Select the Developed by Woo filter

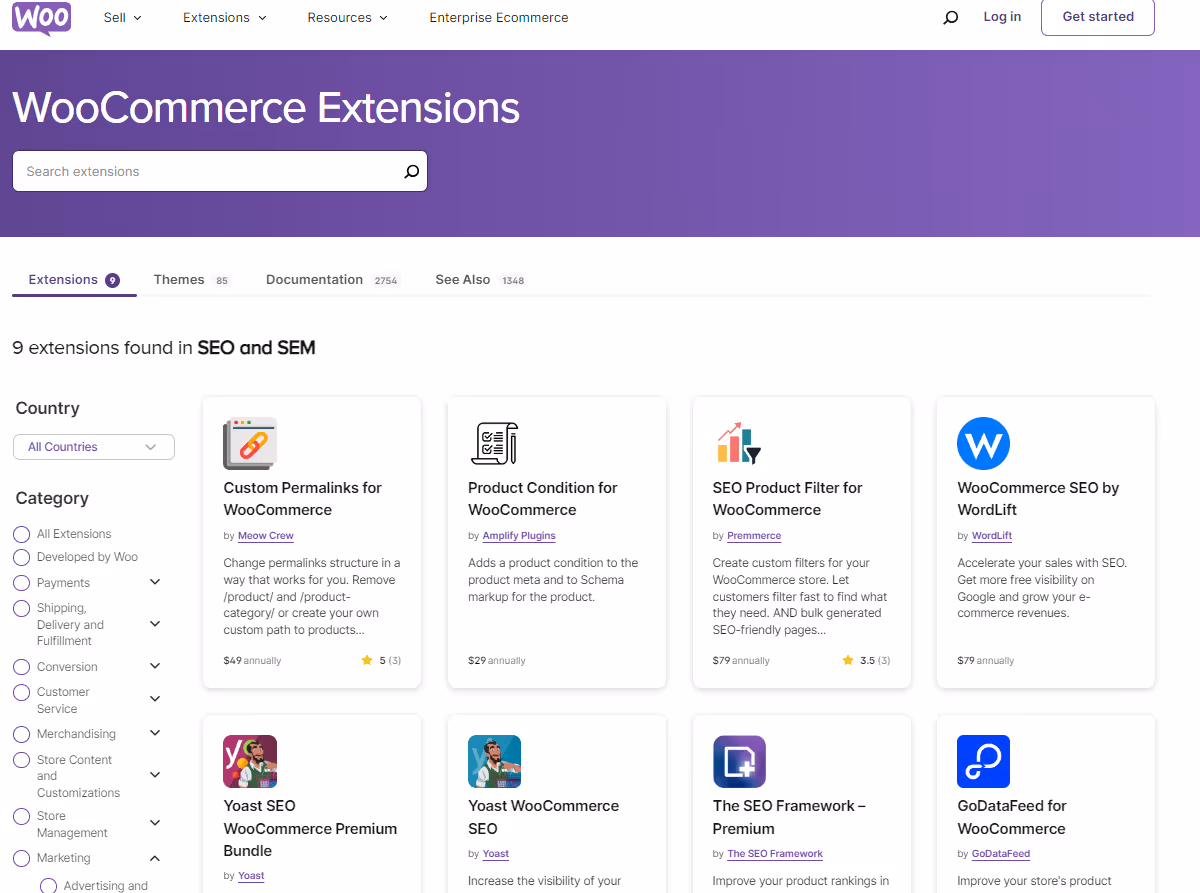click(21, 557)
